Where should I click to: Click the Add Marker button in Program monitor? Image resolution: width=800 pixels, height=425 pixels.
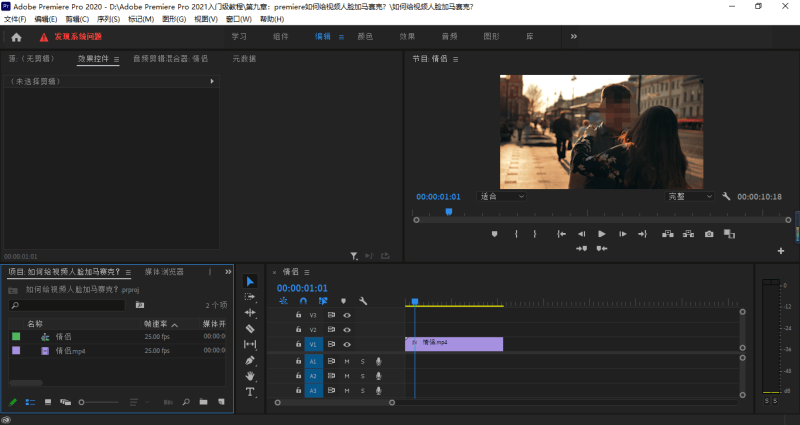pyautogui.click(x=494, y=234)
